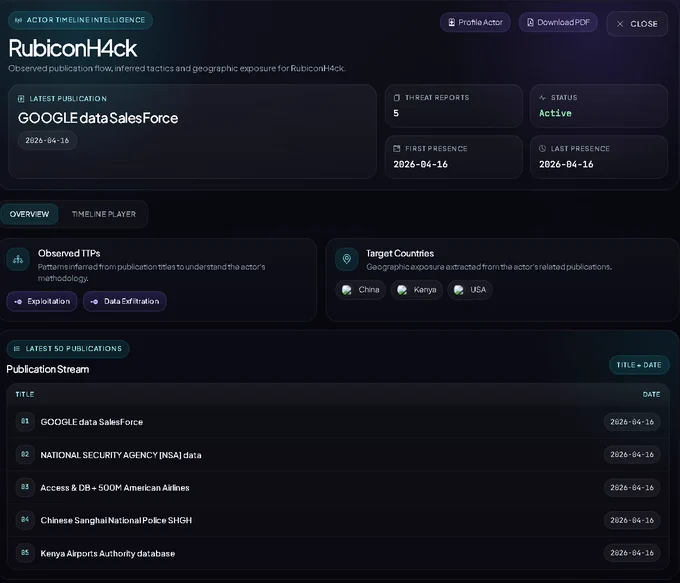The height and width of the screenshot is (583, 680).
Task: Click the DATE column header
Action: [651, 394]
